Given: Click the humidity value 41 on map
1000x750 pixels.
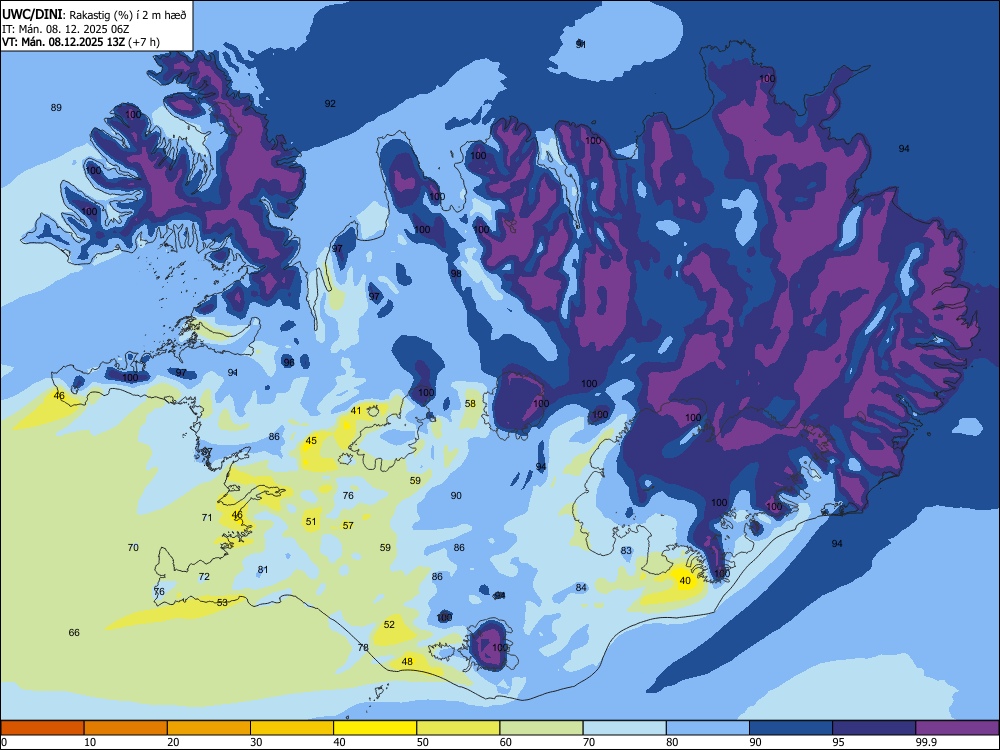Looking at the screenshot, I should tap(356, 411).
